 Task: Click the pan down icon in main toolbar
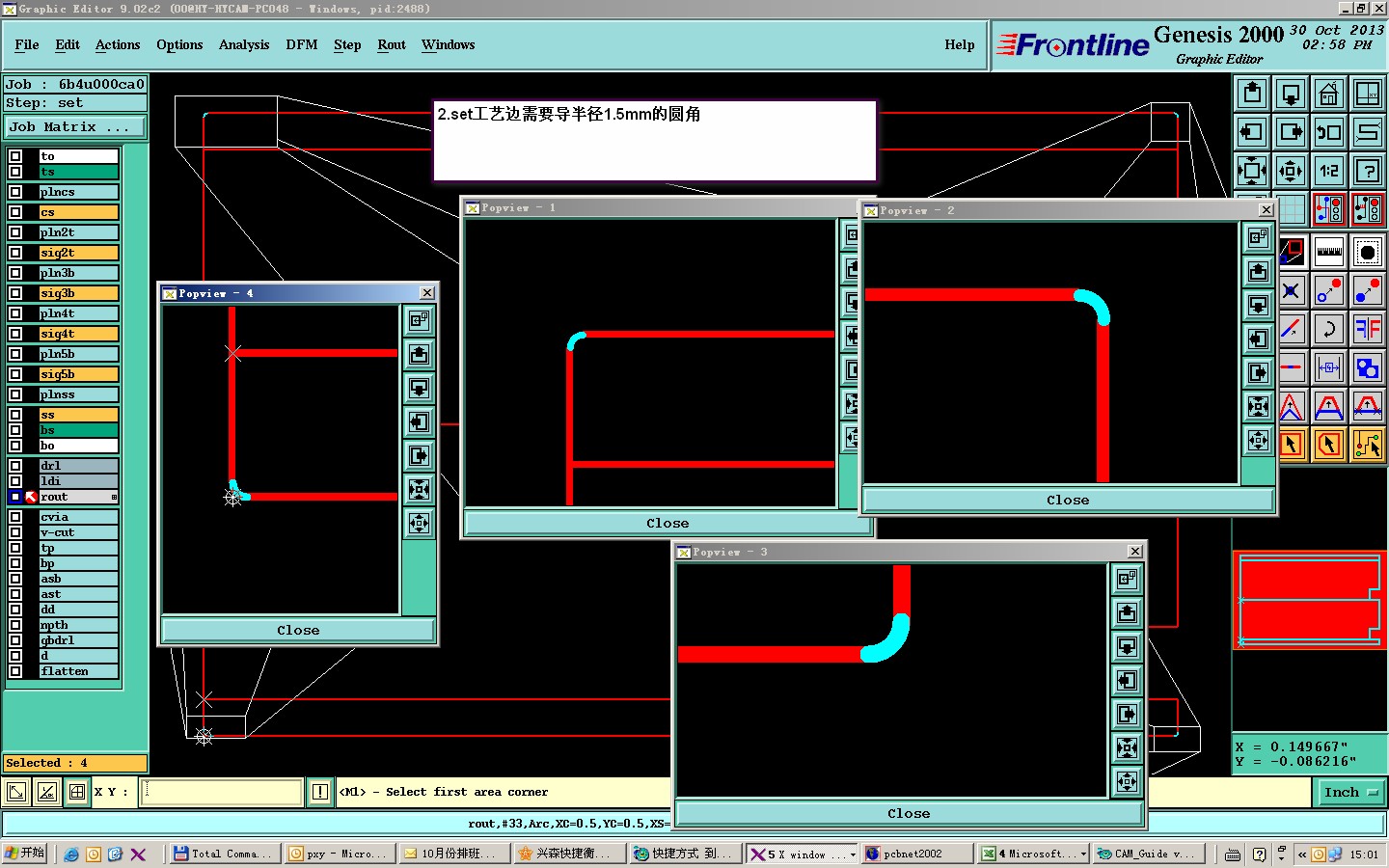click(1291, 94)
